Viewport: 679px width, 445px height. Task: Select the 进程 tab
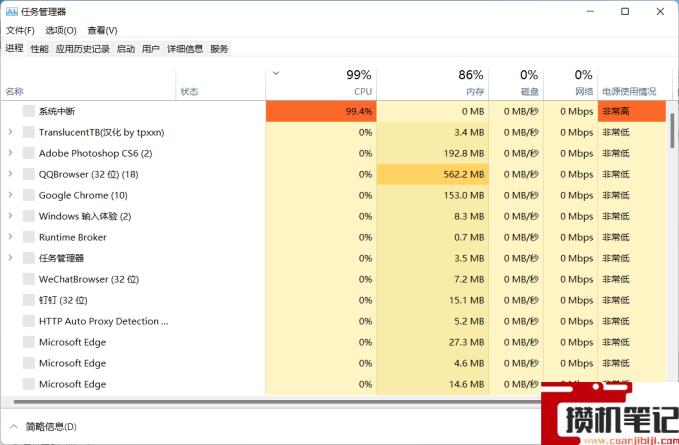[14, 48]
